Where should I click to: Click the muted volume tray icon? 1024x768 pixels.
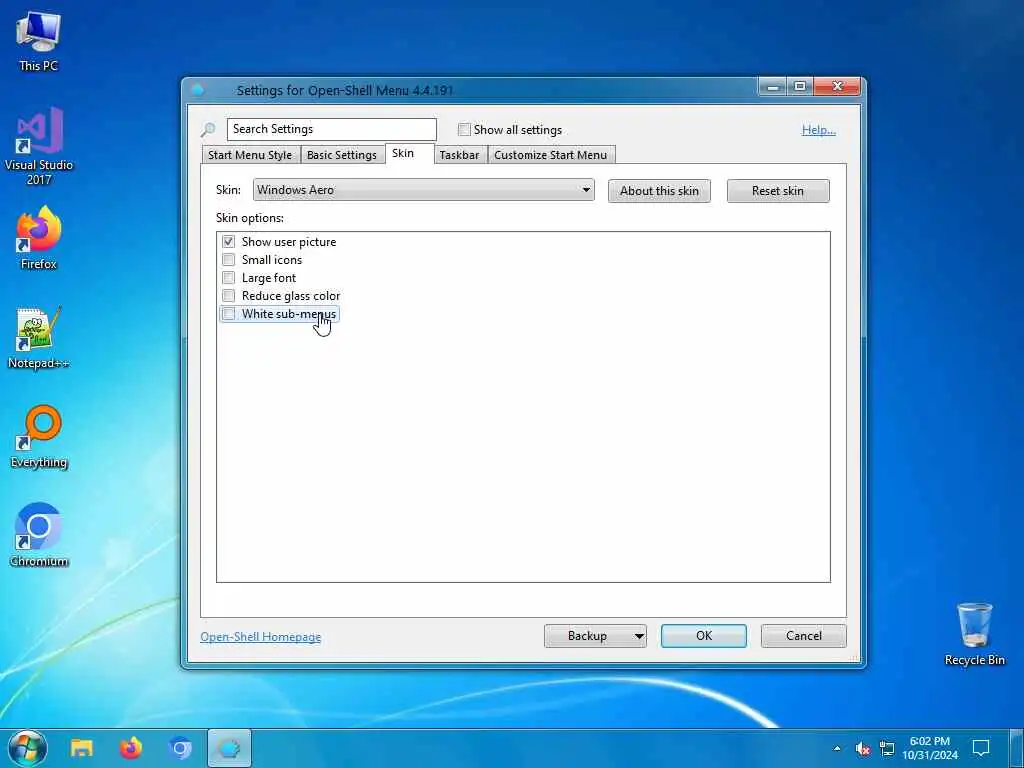pyautogui.click(x=862, y=748)
